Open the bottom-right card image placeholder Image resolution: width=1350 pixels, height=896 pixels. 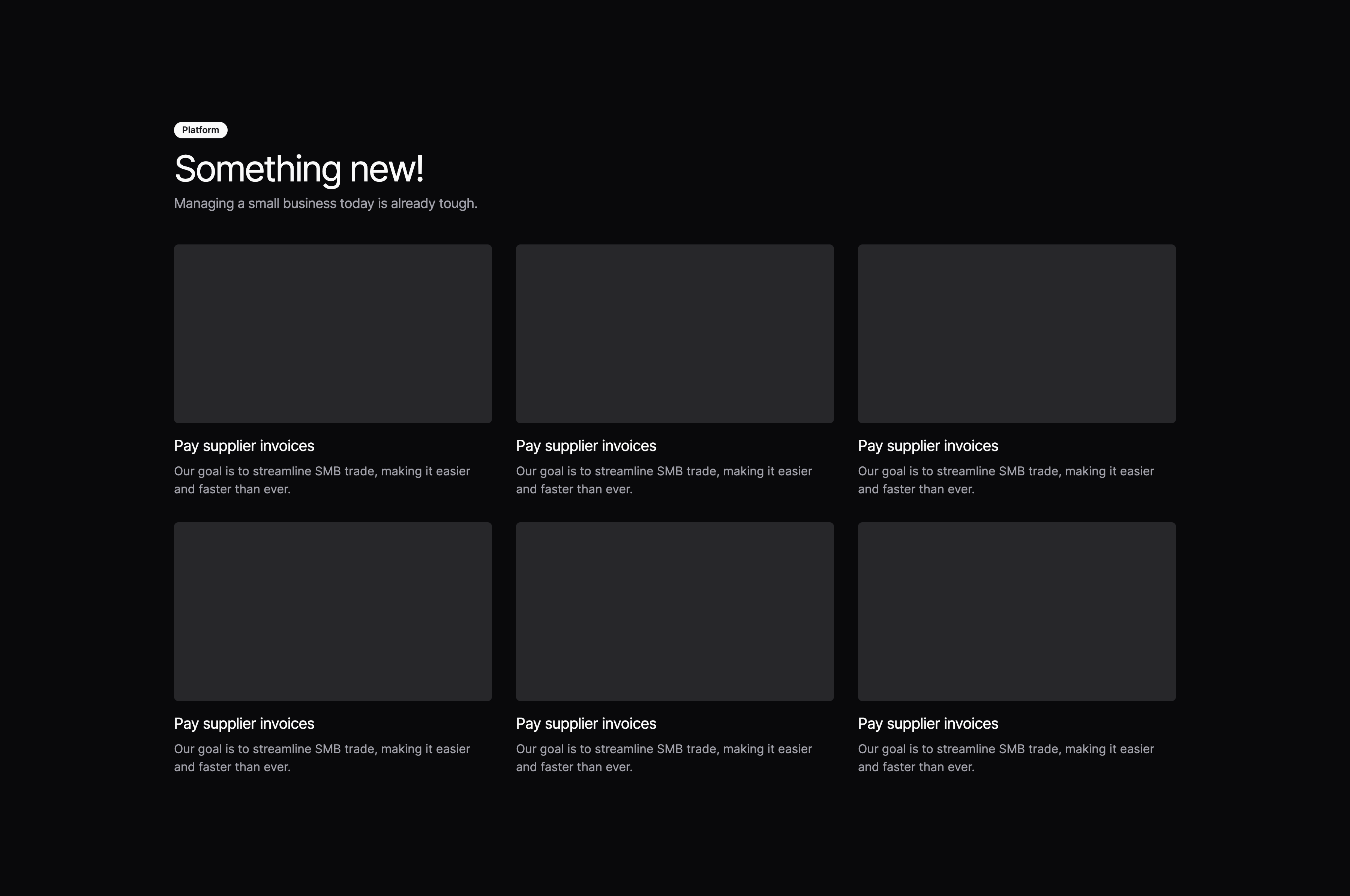click(1016, 611)
